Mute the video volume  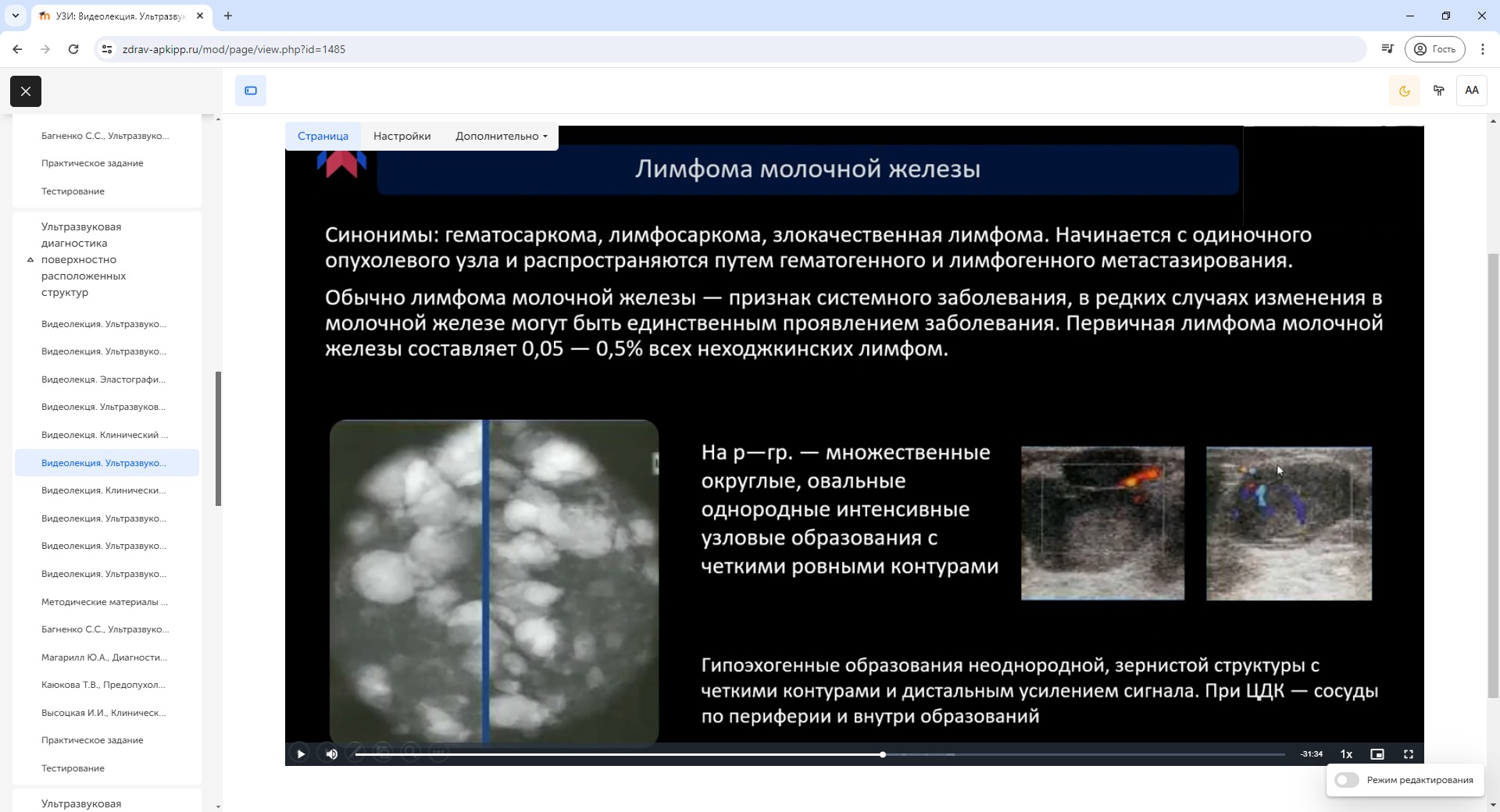[x=332, y=754]
